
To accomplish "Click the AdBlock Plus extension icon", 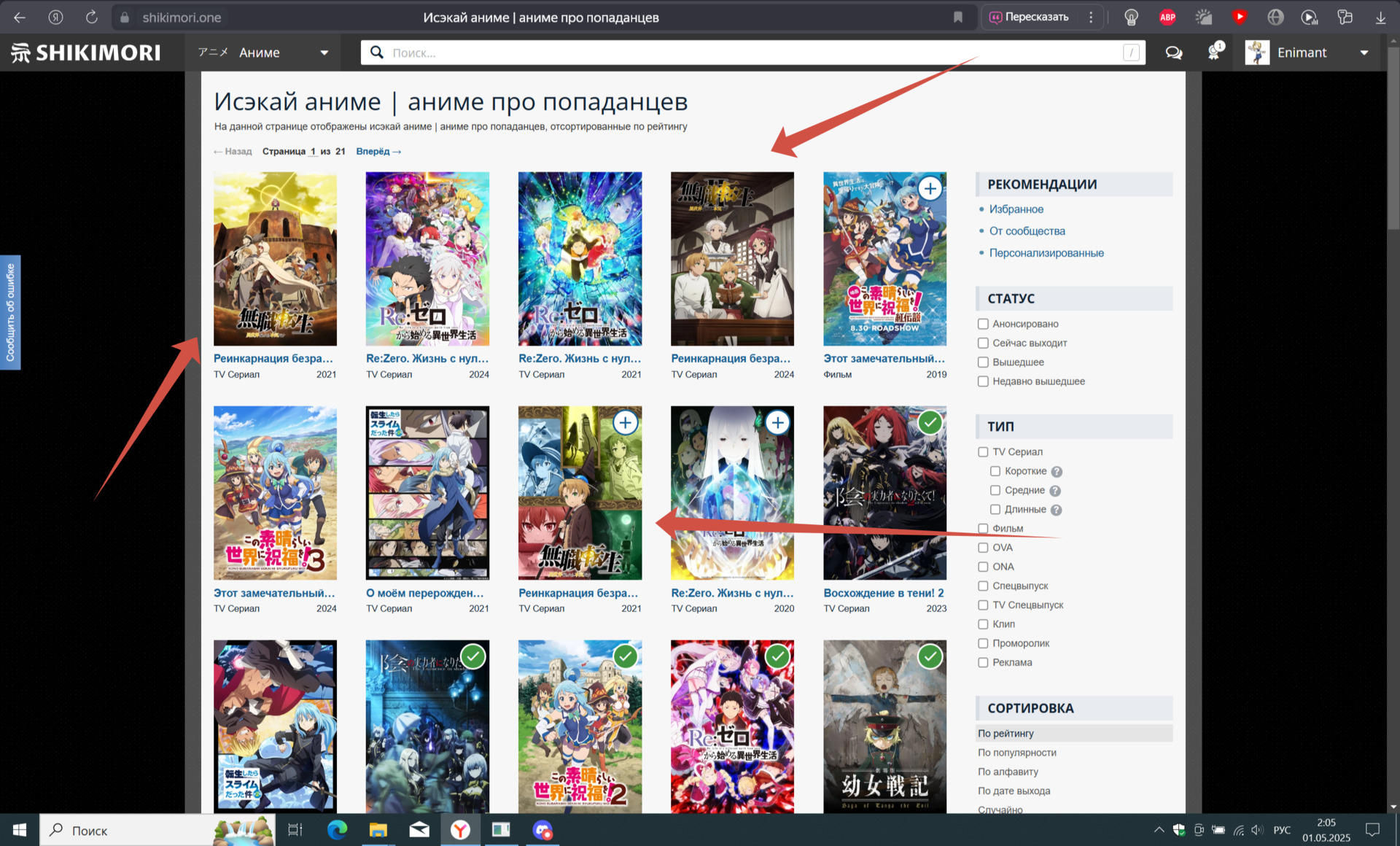I will (1167, 17).
